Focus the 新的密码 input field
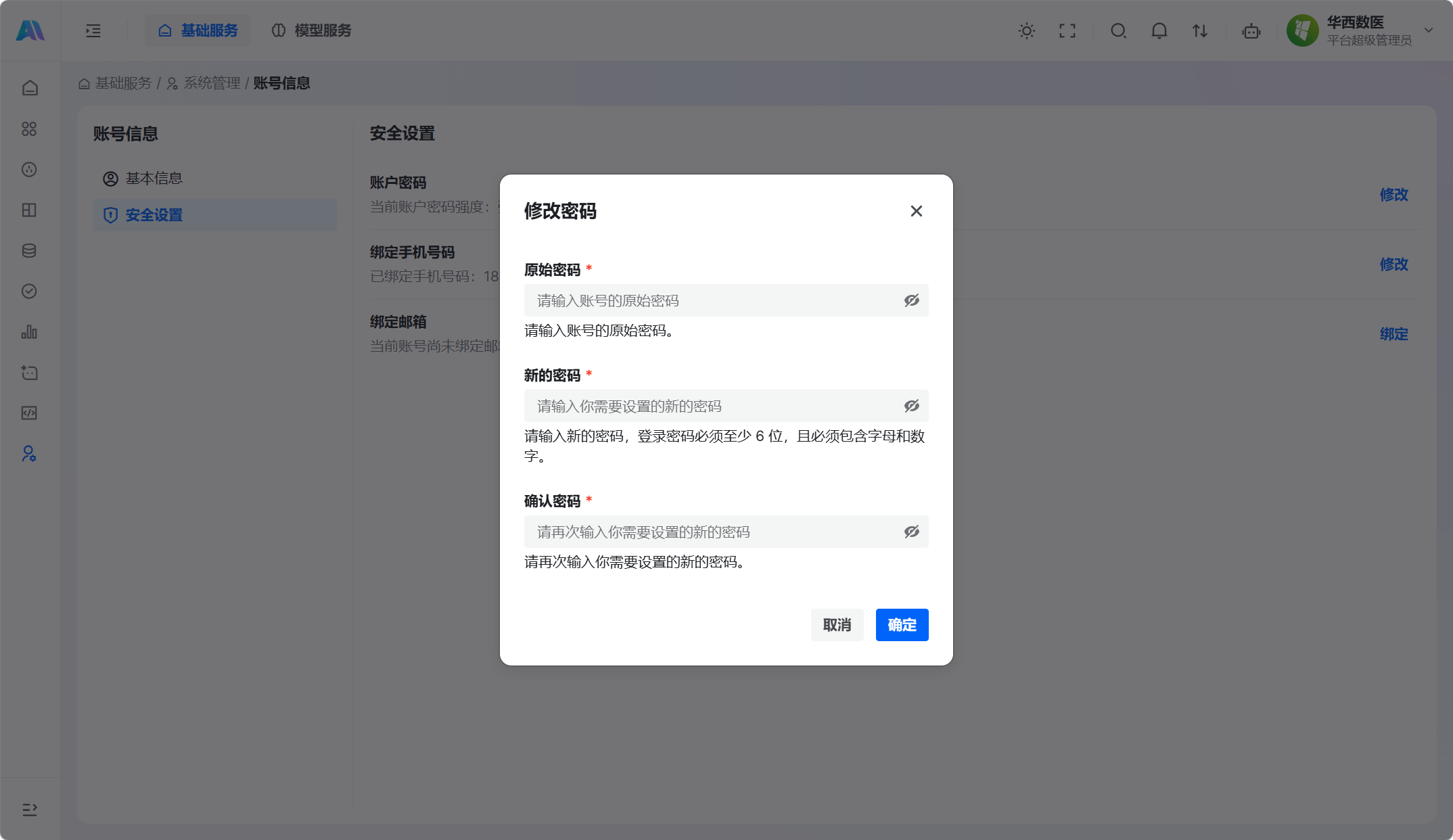The image size is (1453, 840). tap(726, 406)
